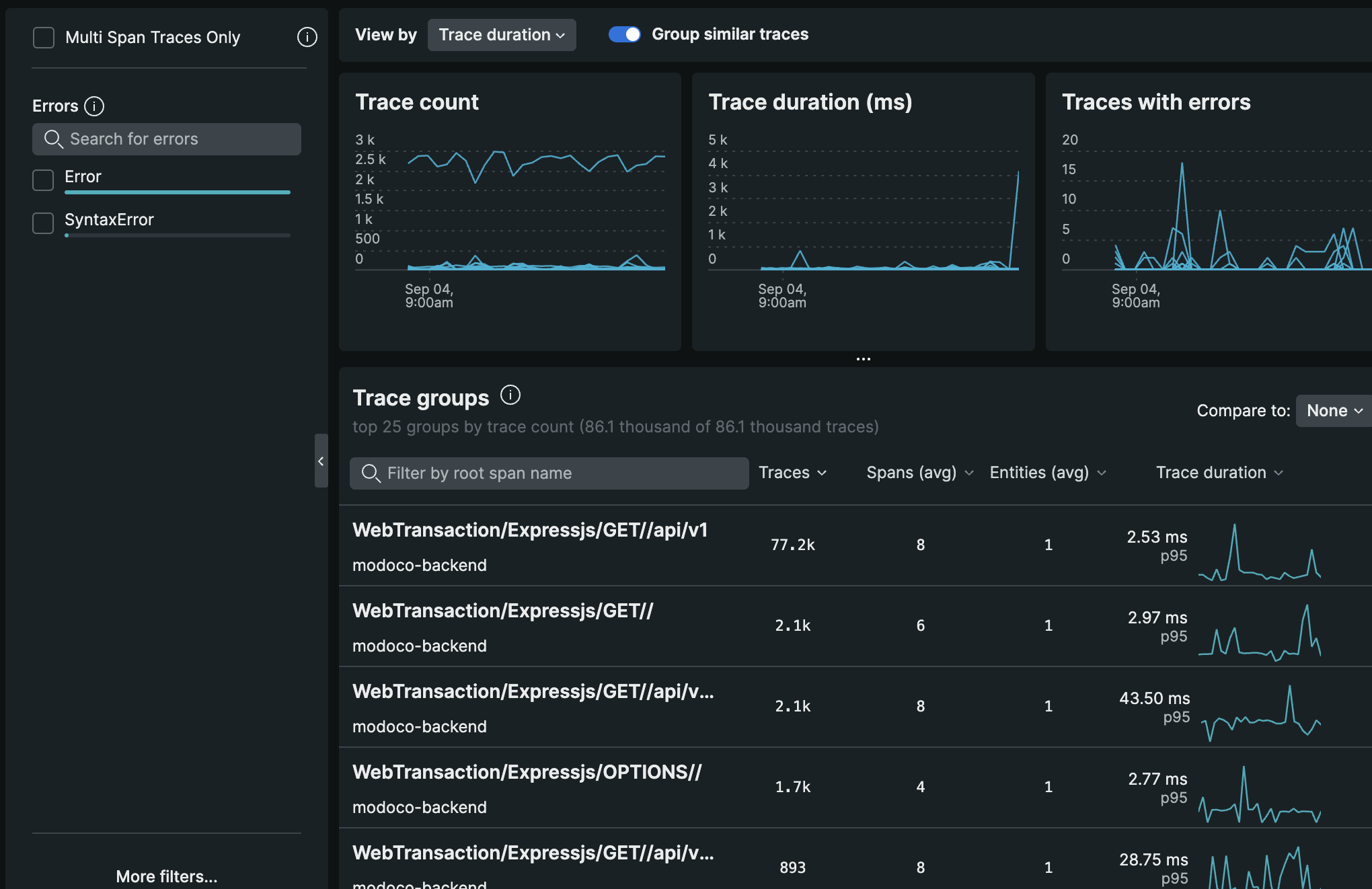Click info icon beside Multi Span Traces Only
The width and height of the screenshot is (1372, 889).
[307, 37]
